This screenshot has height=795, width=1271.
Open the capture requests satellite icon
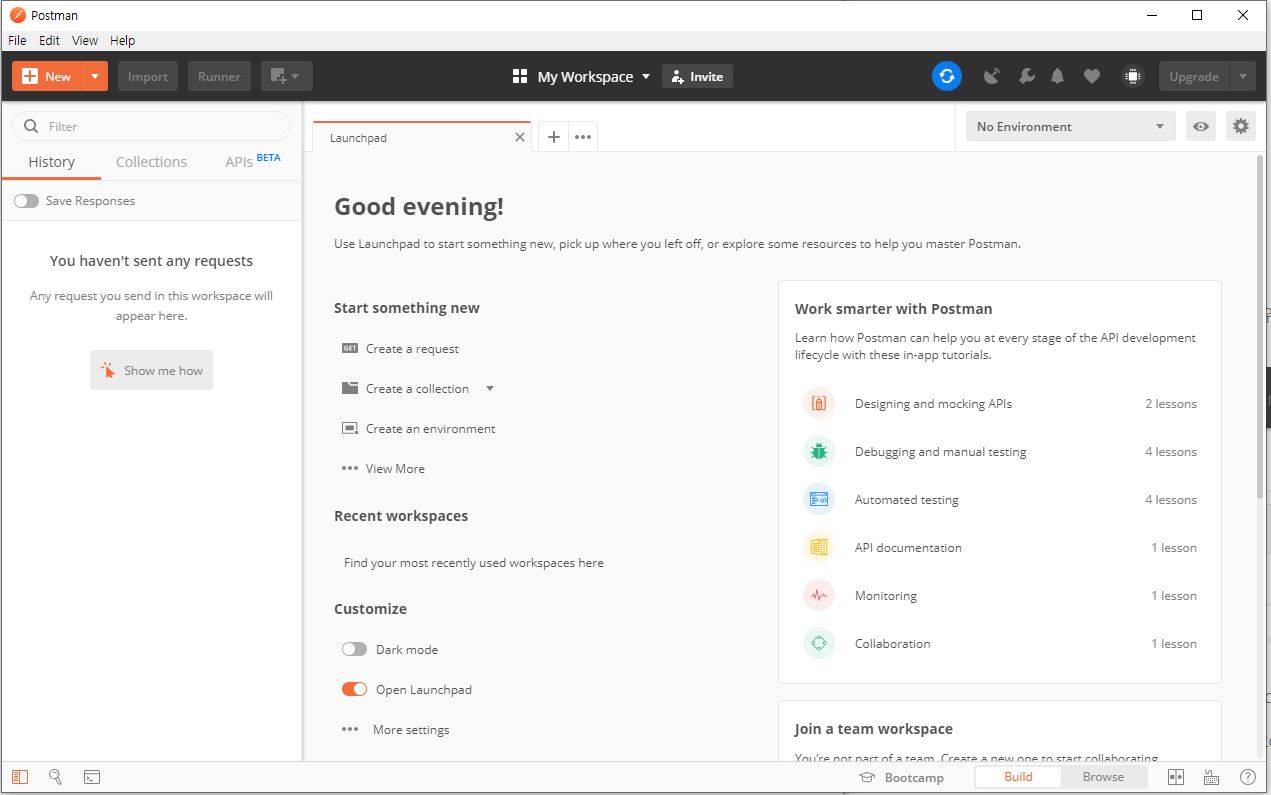tap(992, 76)
